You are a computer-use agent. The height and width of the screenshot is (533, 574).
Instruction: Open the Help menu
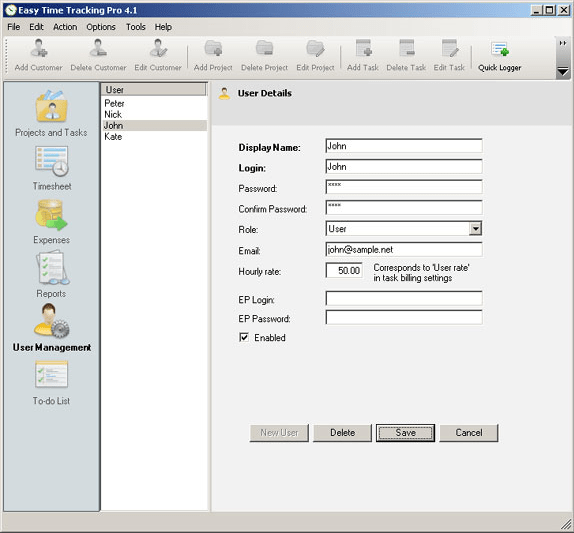click(x=163, y=27)
